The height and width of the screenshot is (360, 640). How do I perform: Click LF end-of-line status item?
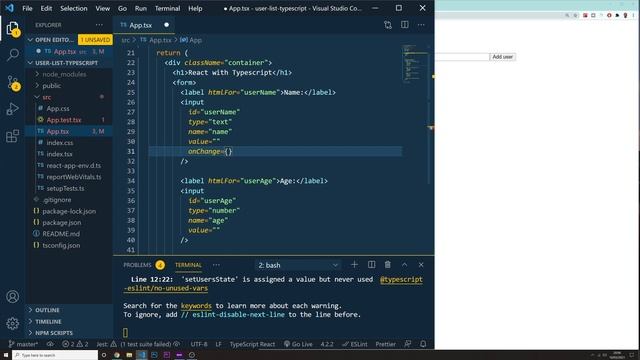click(x=218, y=344)
